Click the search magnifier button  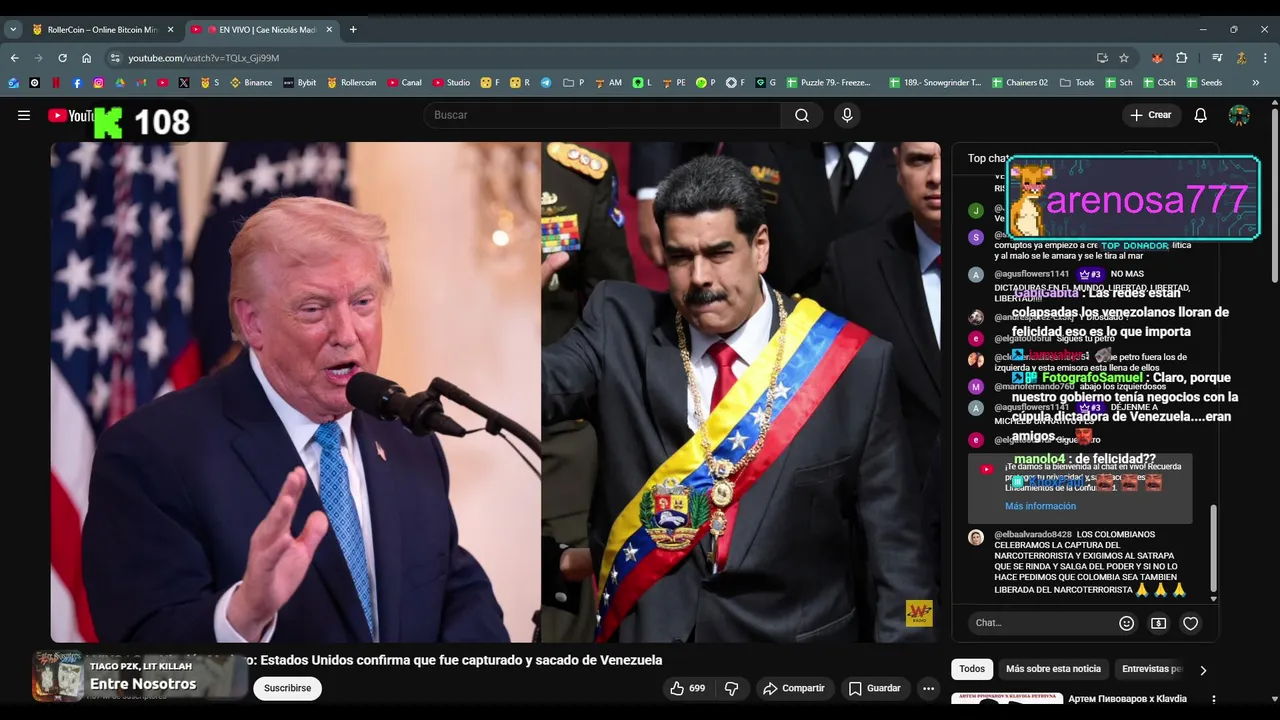[802, 115]
